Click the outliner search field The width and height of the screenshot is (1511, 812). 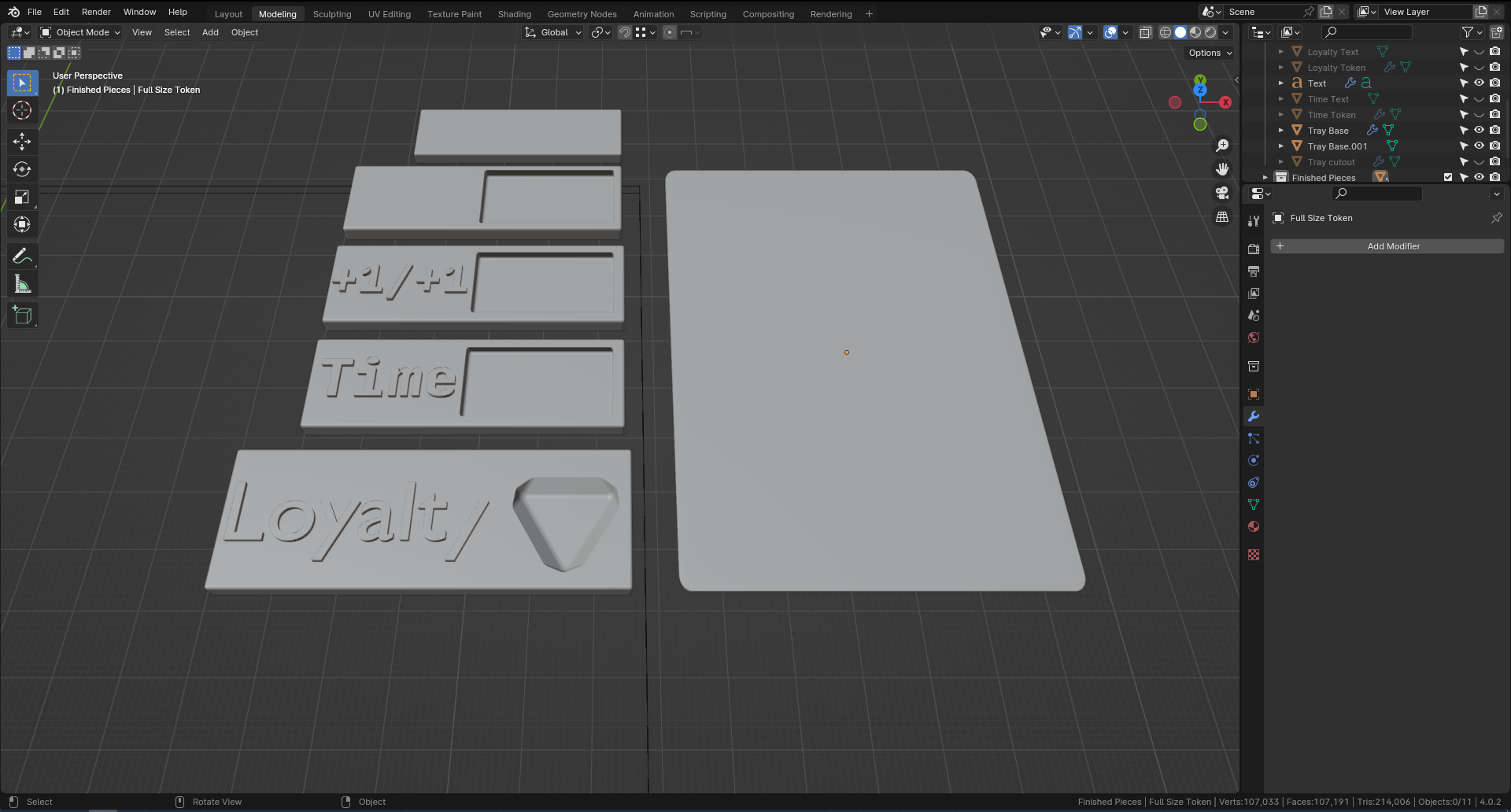coord(1366,32)
